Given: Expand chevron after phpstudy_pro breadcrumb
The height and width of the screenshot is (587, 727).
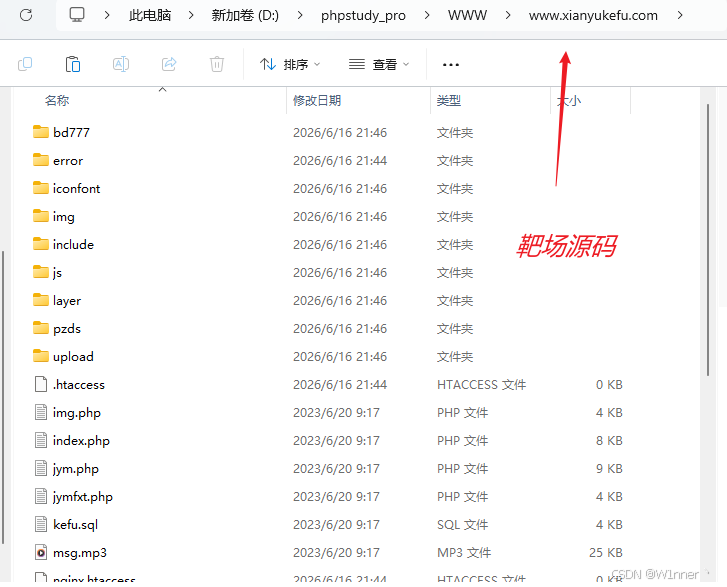Looking at the screenshot, I should (x=427, y=15).
